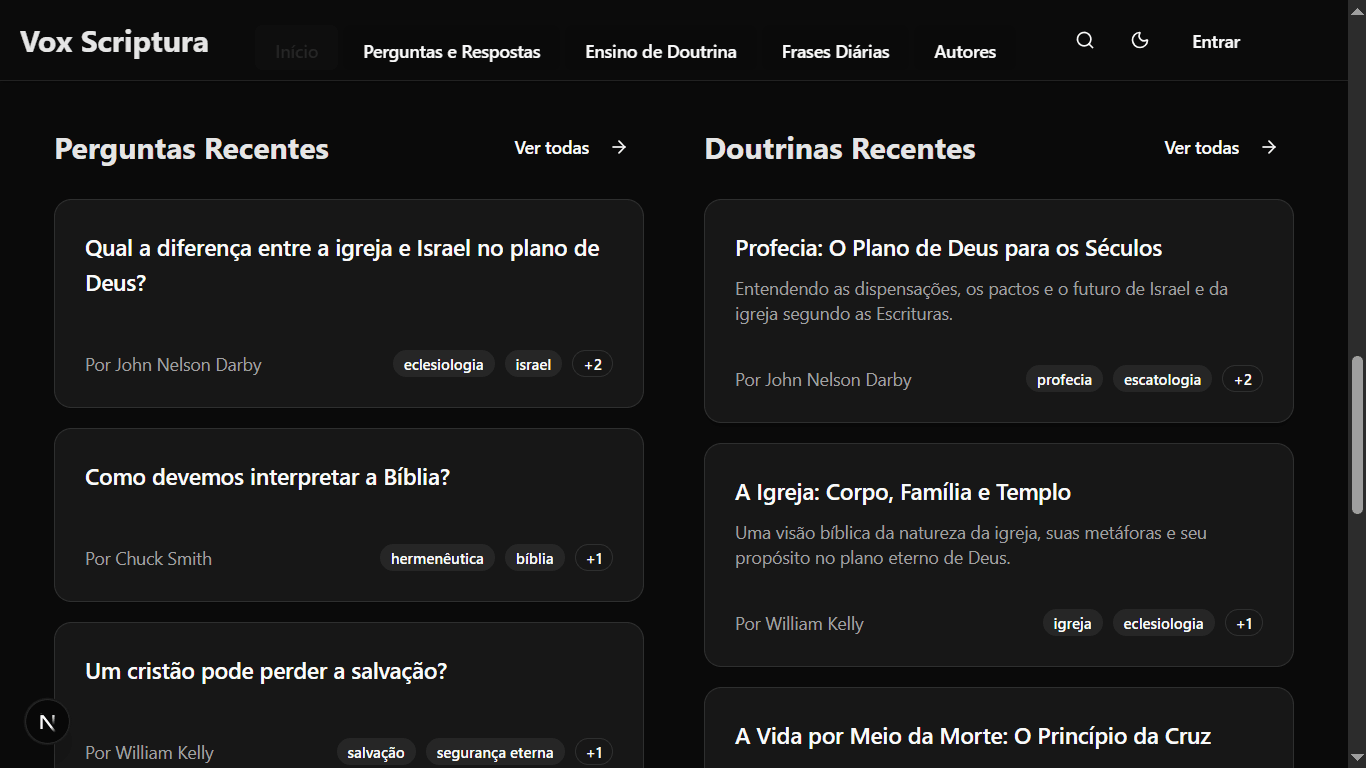Open the Autores page

pyautogui.click(x=964, y=51)
